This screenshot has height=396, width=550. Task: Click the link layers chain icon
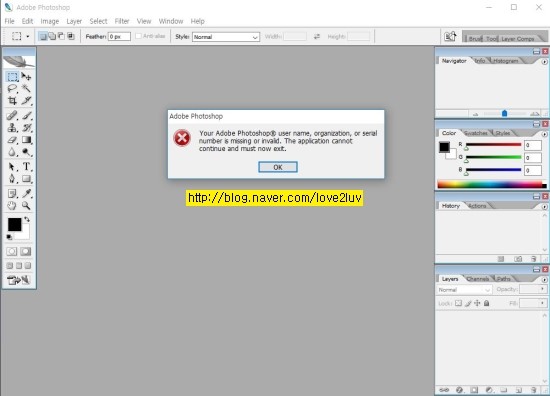(444, 390)
